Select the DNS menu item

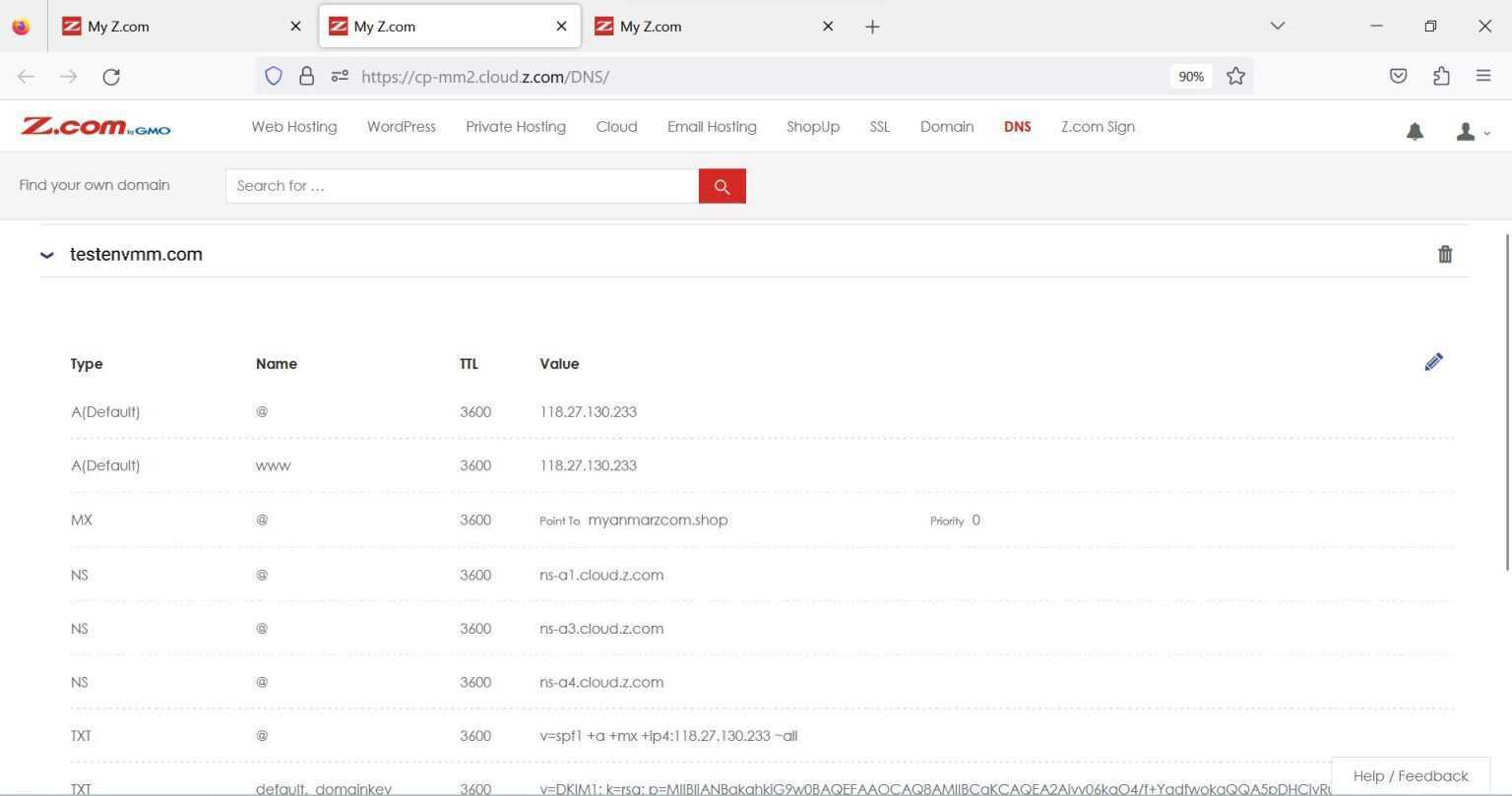1017,126
